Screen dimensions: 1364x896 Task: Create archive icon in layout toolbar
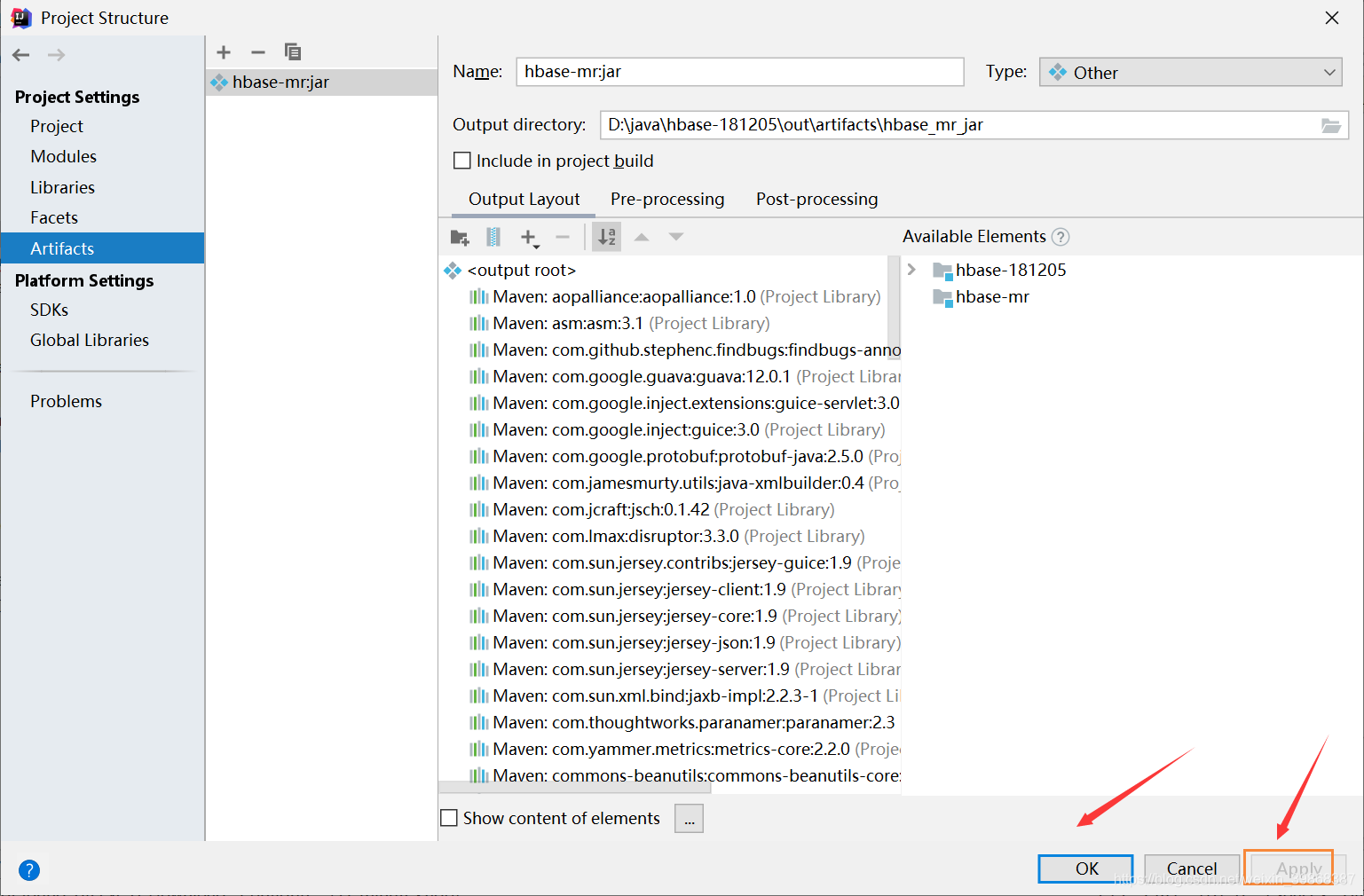[493, 237]
